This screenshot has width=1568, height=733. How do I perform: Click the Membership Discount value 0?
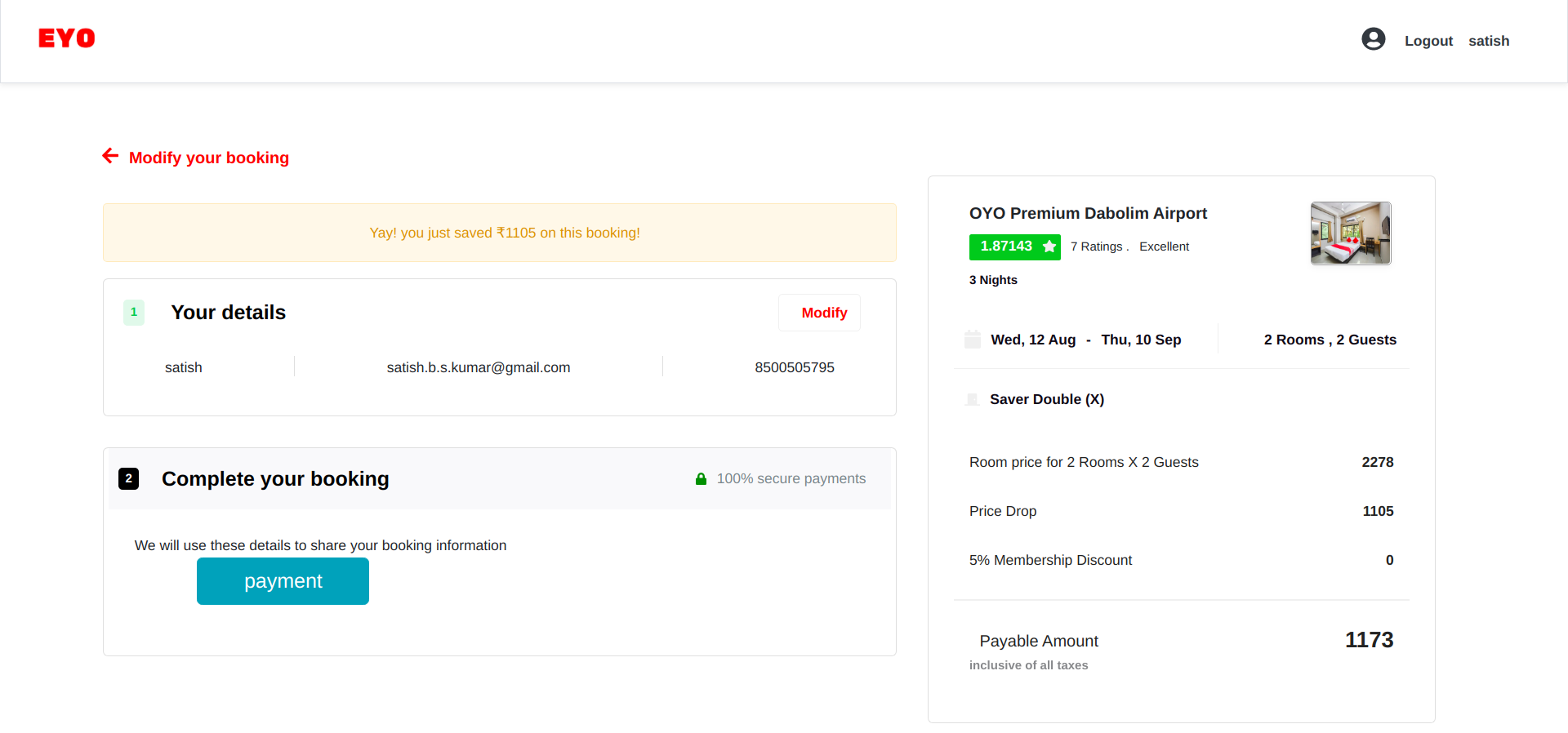click(x=1389, y=560)
